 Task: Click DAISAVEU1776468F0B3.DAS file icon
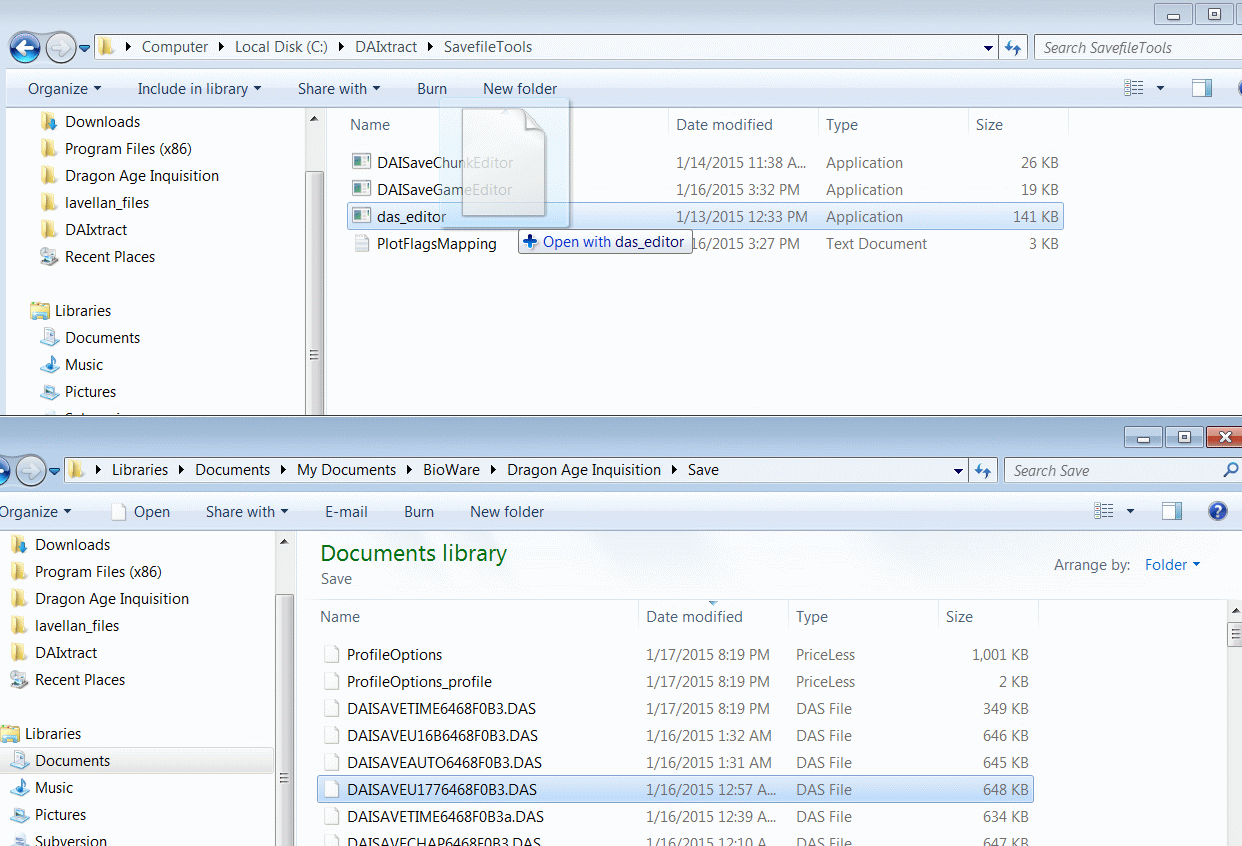[x=332, y=789]
